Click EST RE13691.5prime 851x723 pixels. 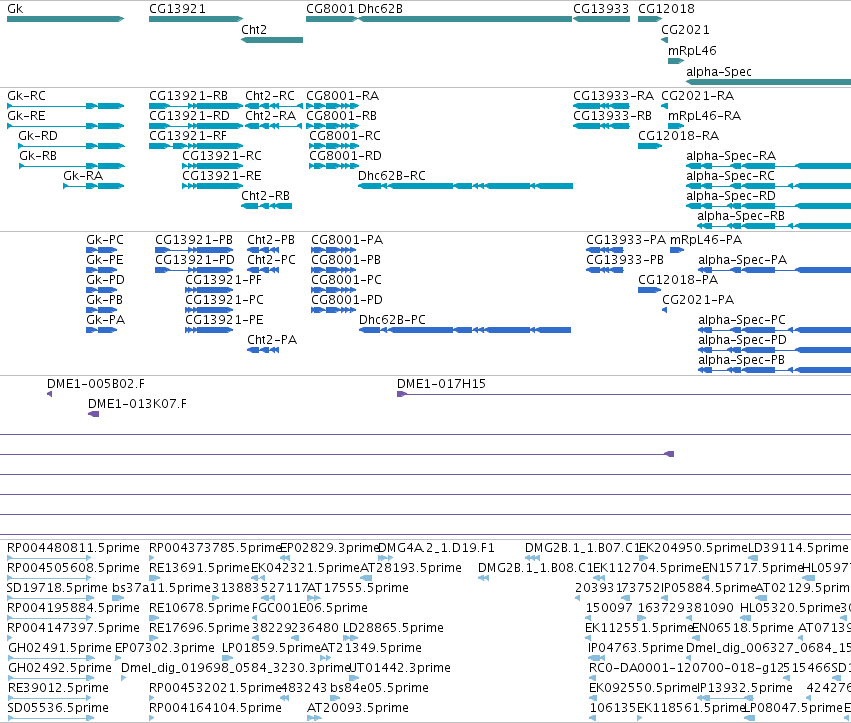pos(199,568)
